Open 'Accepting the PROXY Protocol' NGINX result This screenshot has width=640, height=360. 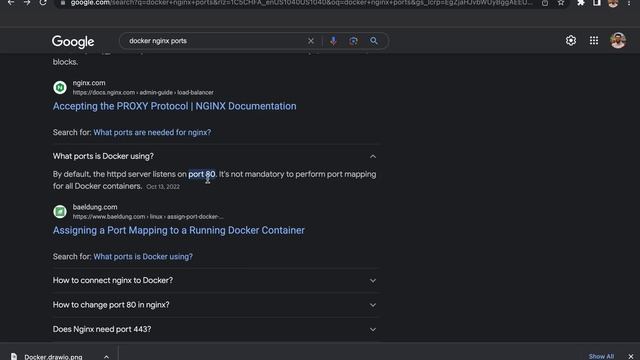174,106
